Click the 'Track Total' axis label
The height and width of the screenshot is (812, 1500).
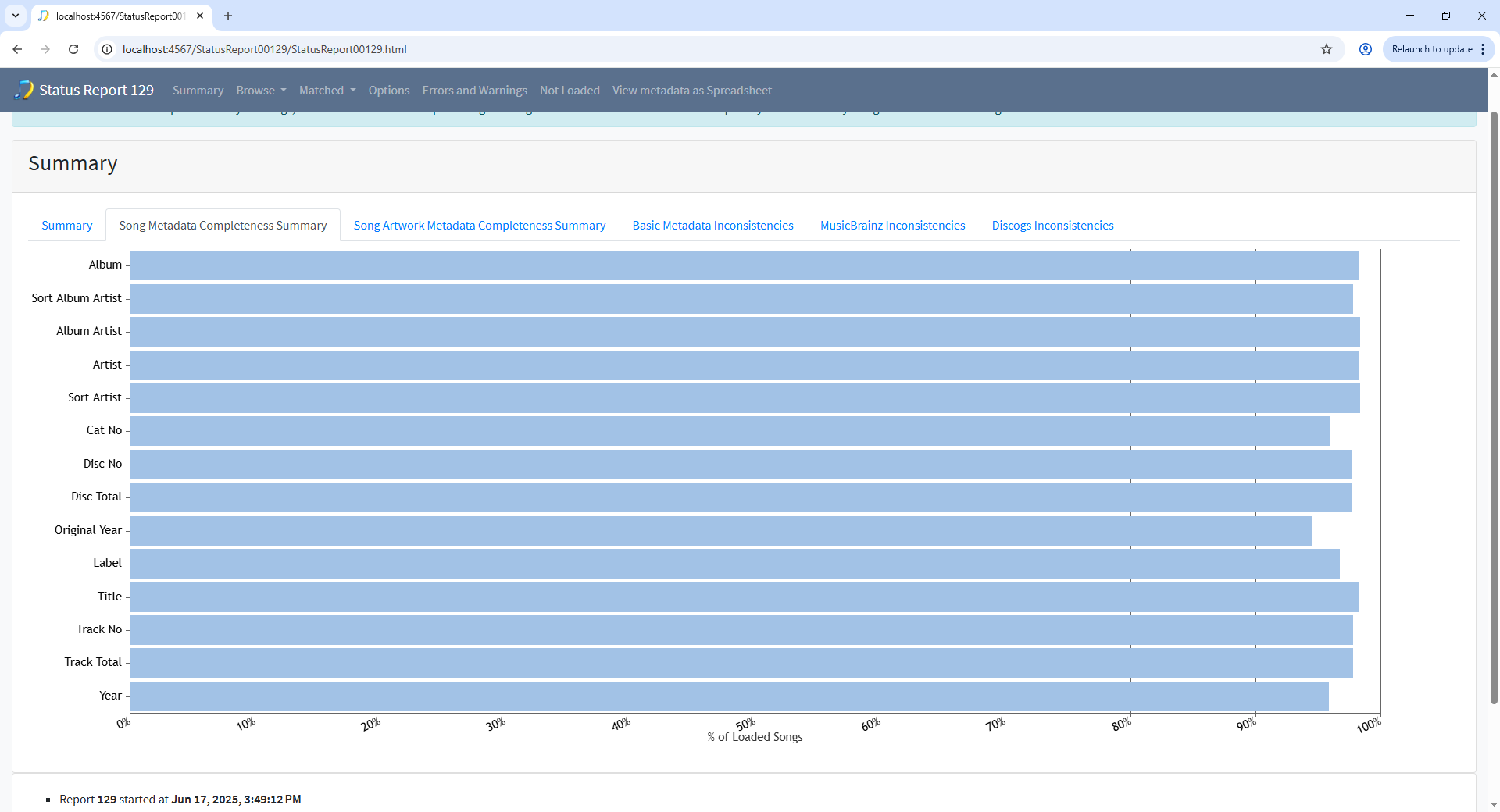[x=93, y=662]
